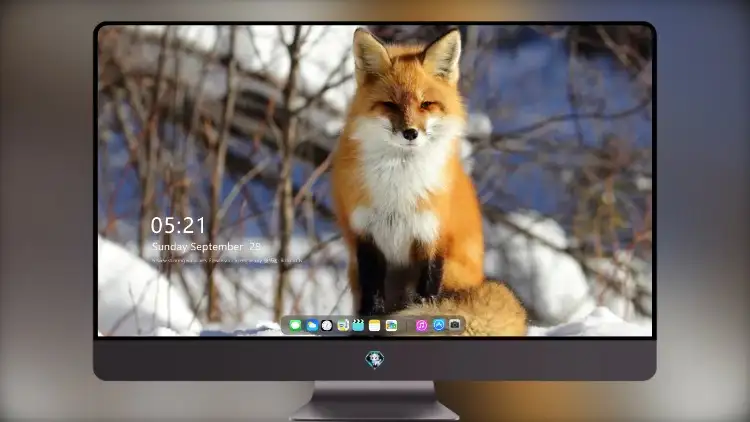Click the 05:21 clock widget
Screen dimensions: 750x422
click(178, 225)
